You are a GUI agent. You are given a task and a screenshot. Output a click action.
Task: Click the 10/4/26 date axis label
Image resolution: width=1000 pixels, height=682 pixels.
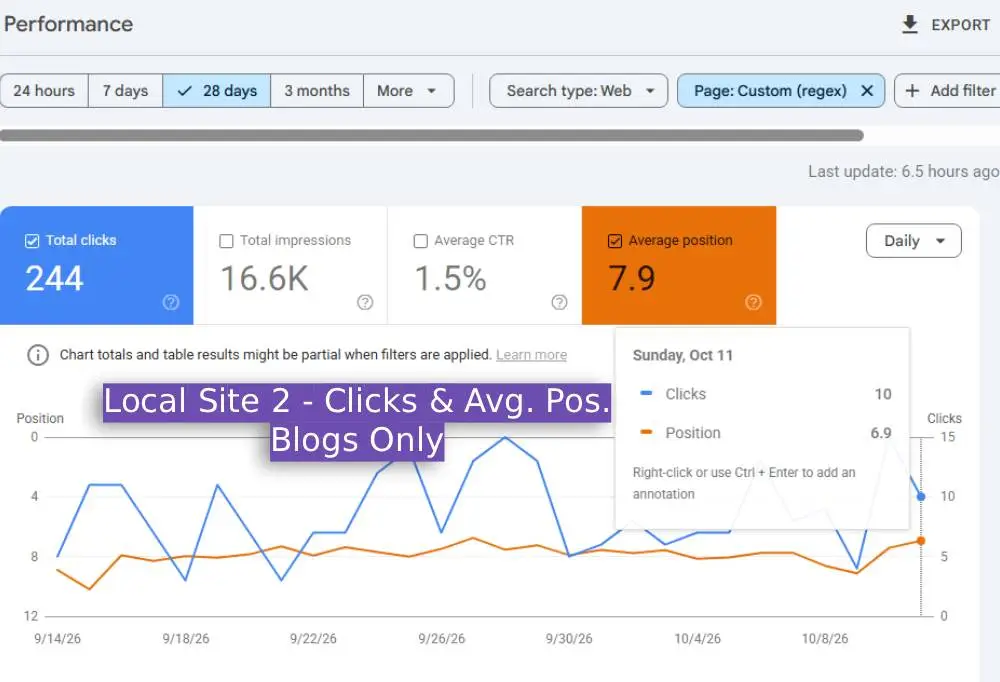697,639
